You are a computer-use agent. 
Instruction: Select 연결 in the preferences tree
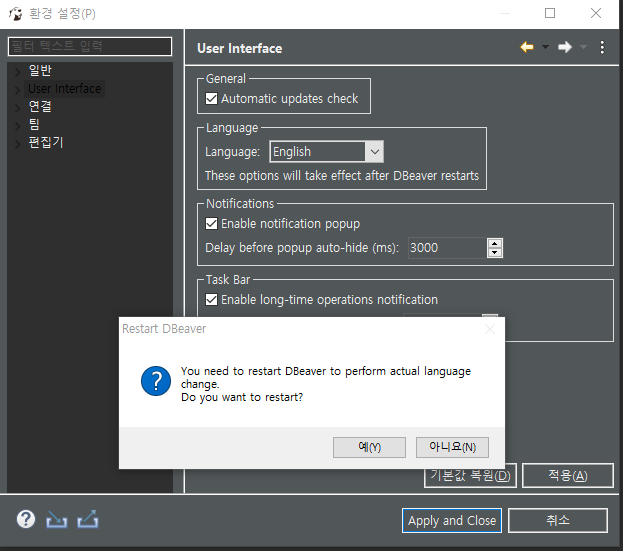(40, 106)
